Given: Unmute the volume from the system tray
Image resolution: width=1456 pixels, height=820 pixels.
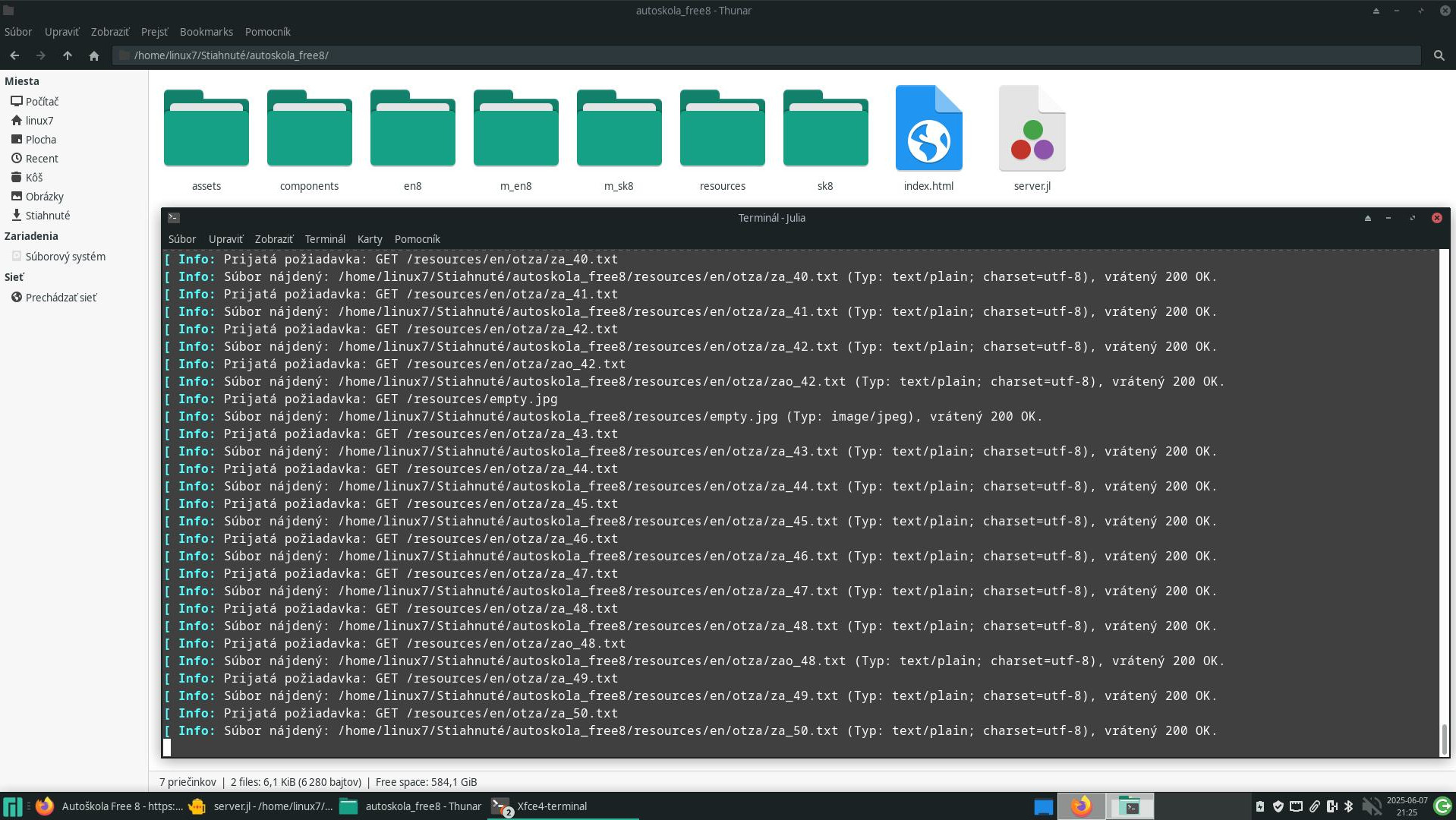Looking at the screenshot, I should pos(1371,807).
